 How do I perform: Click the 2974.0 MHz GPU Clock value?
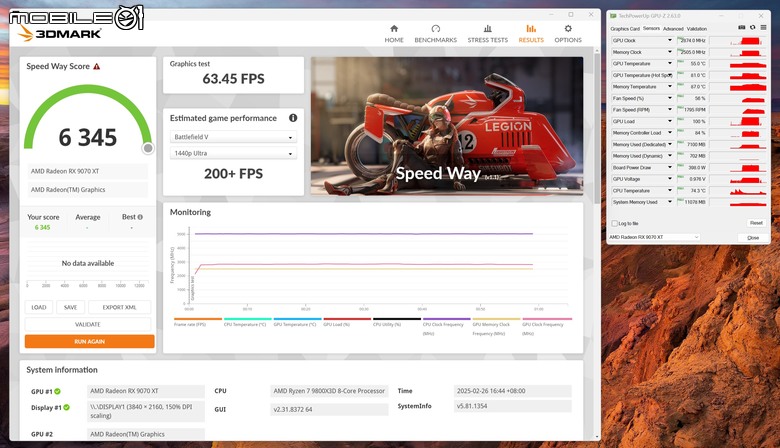[x=692, y=40]
